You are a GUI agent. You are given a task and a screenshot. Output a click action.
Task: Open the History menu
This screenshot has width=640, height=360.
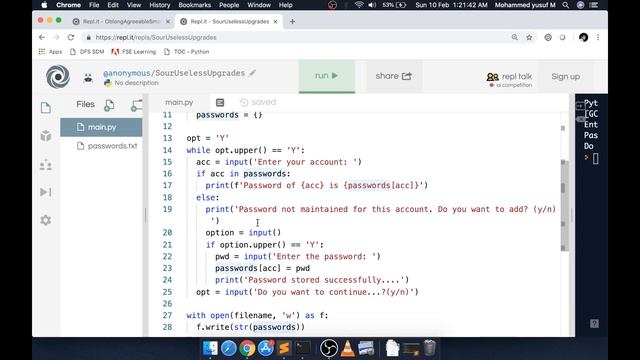(x=160, y=5)
